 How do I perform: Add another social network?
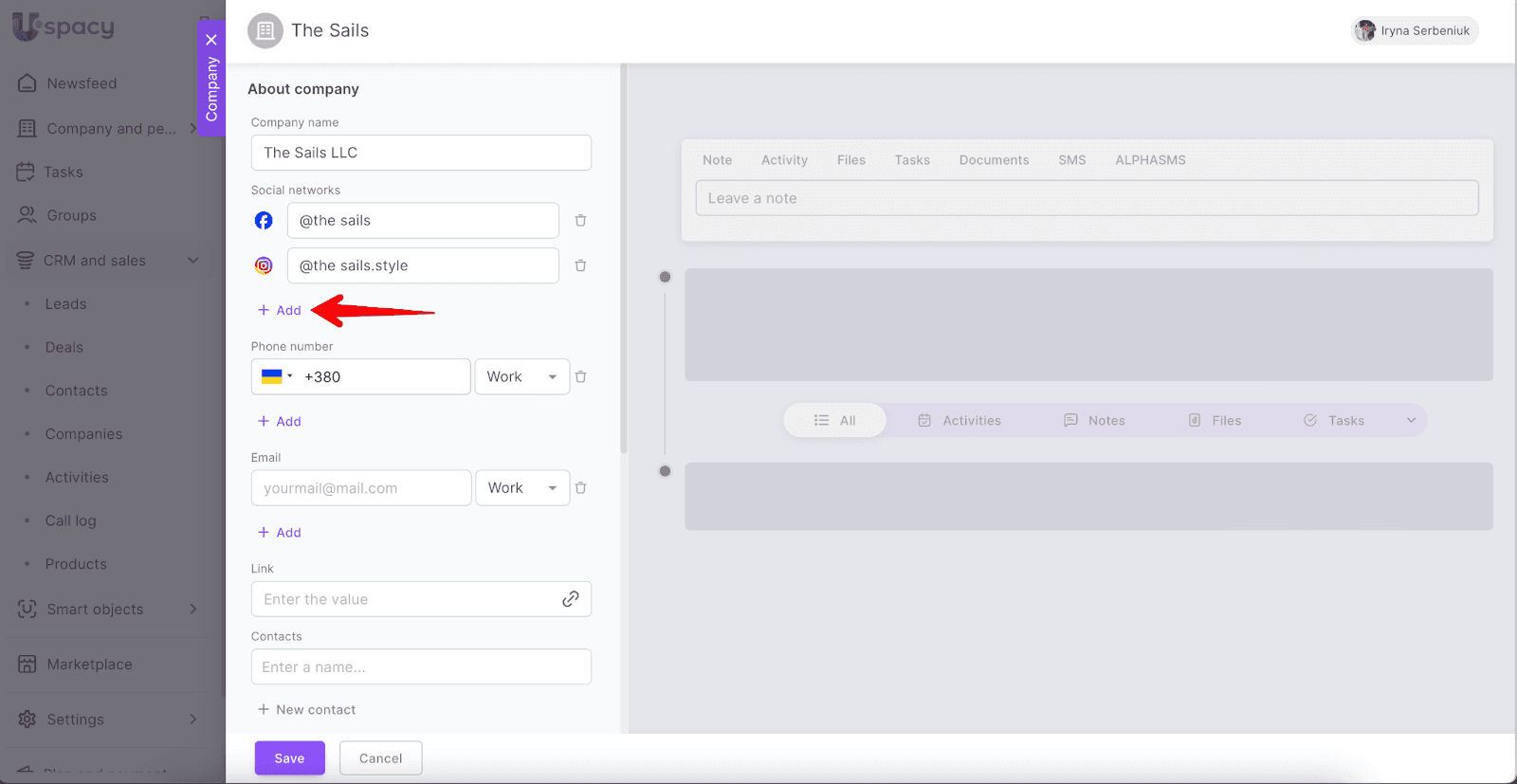click(x=280, y=311)
